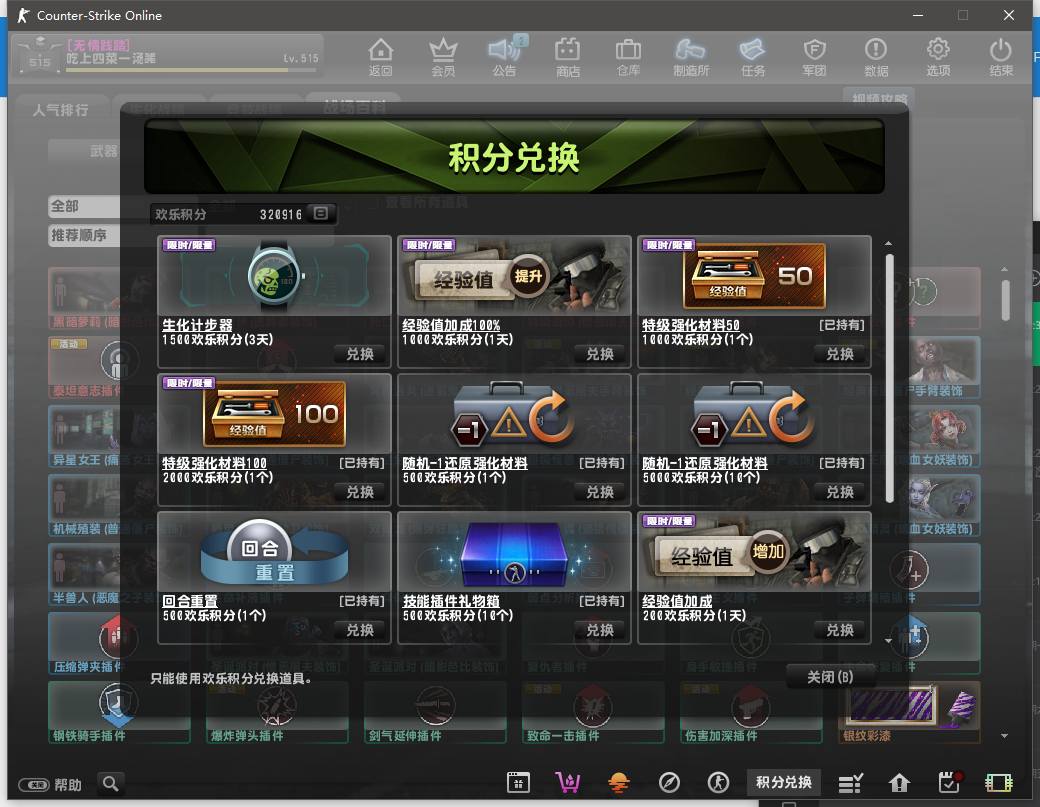Open the 生化计步器 item link

coord(198,325)
